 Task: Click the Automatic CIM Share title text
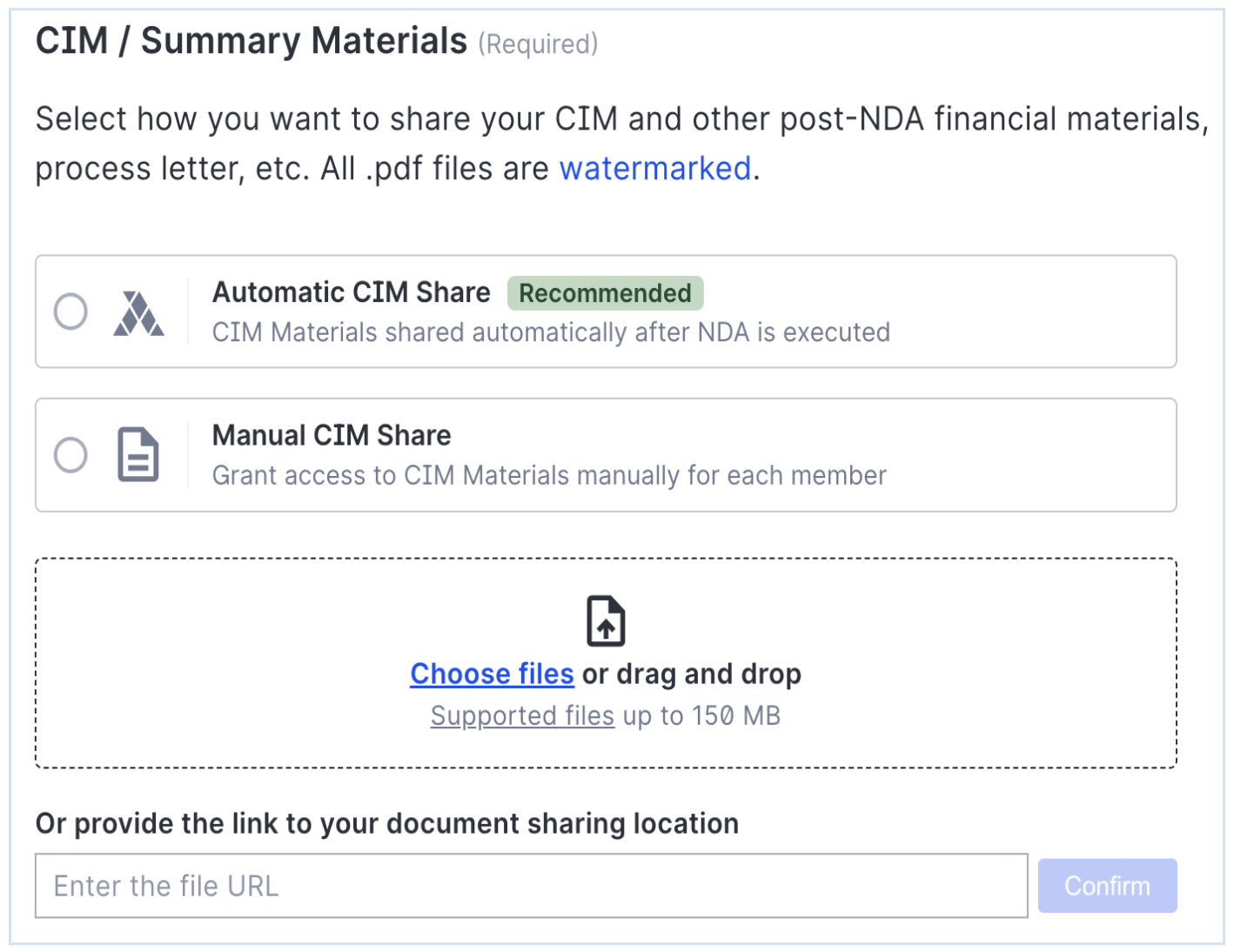click(x=351, y=292)
